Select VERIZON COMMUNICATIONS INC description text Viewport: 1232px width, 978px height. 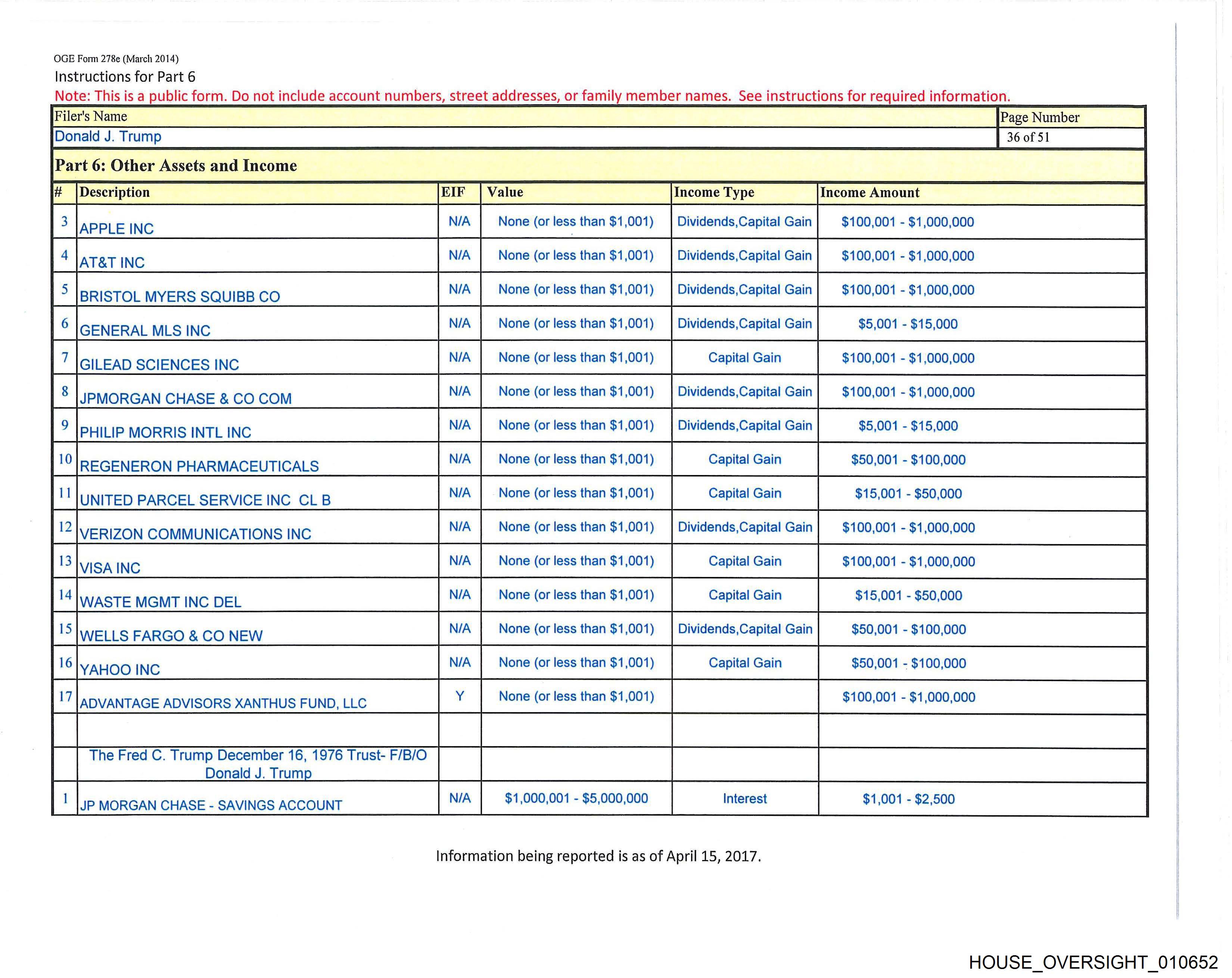[195, 534]
